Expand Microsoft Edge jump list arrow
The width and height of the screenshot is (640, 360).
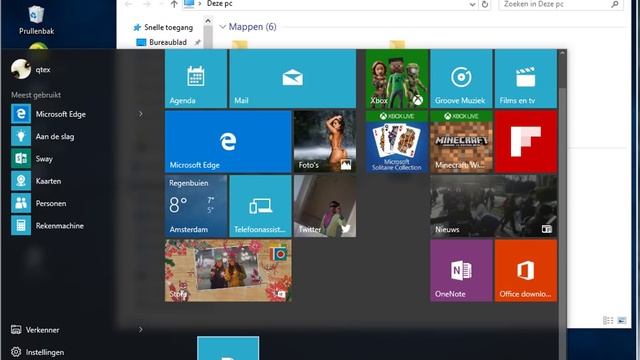(x=141, y=114)
